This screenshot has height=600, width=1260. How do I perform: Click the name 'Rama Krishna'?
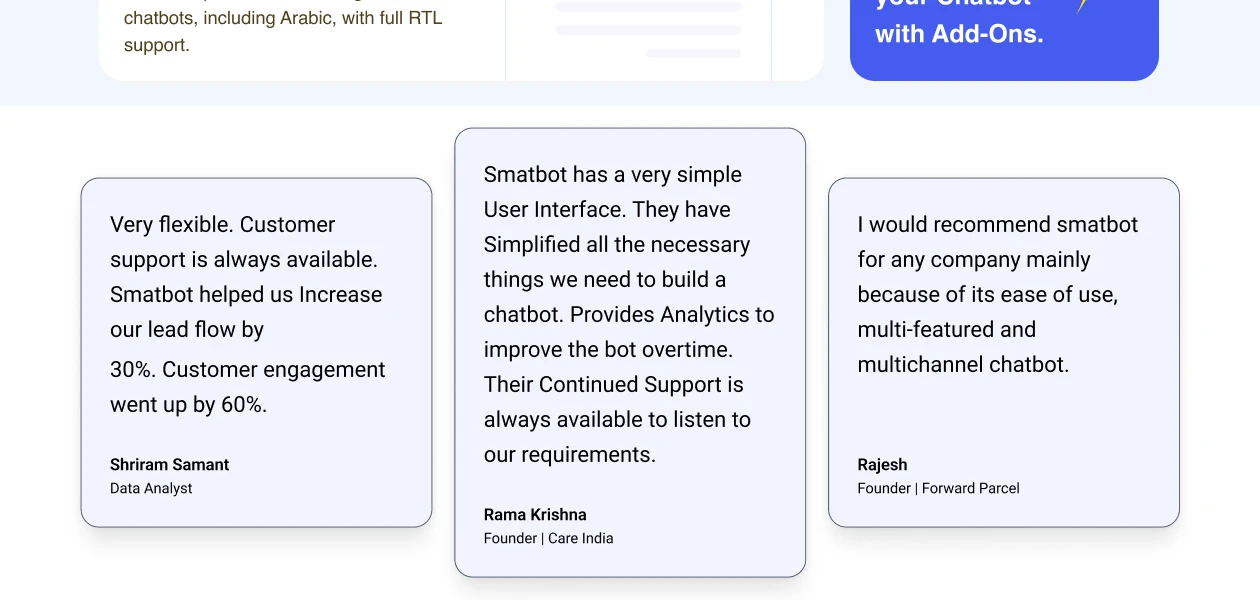tap(535, 515)
